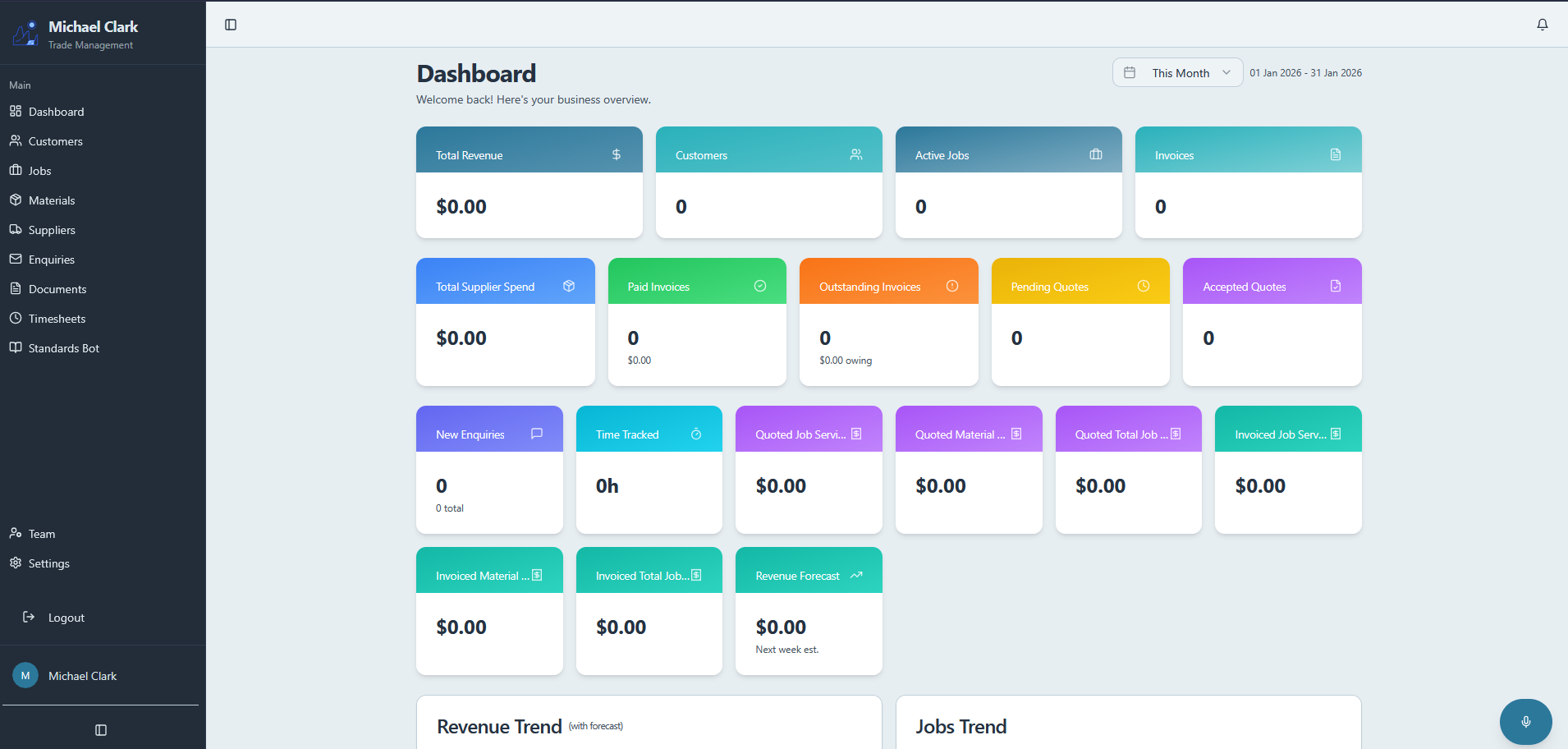Click the calendar icon beside This Month
Image resolution: width=1568 pixels, height=749 pixels.
1131,72
